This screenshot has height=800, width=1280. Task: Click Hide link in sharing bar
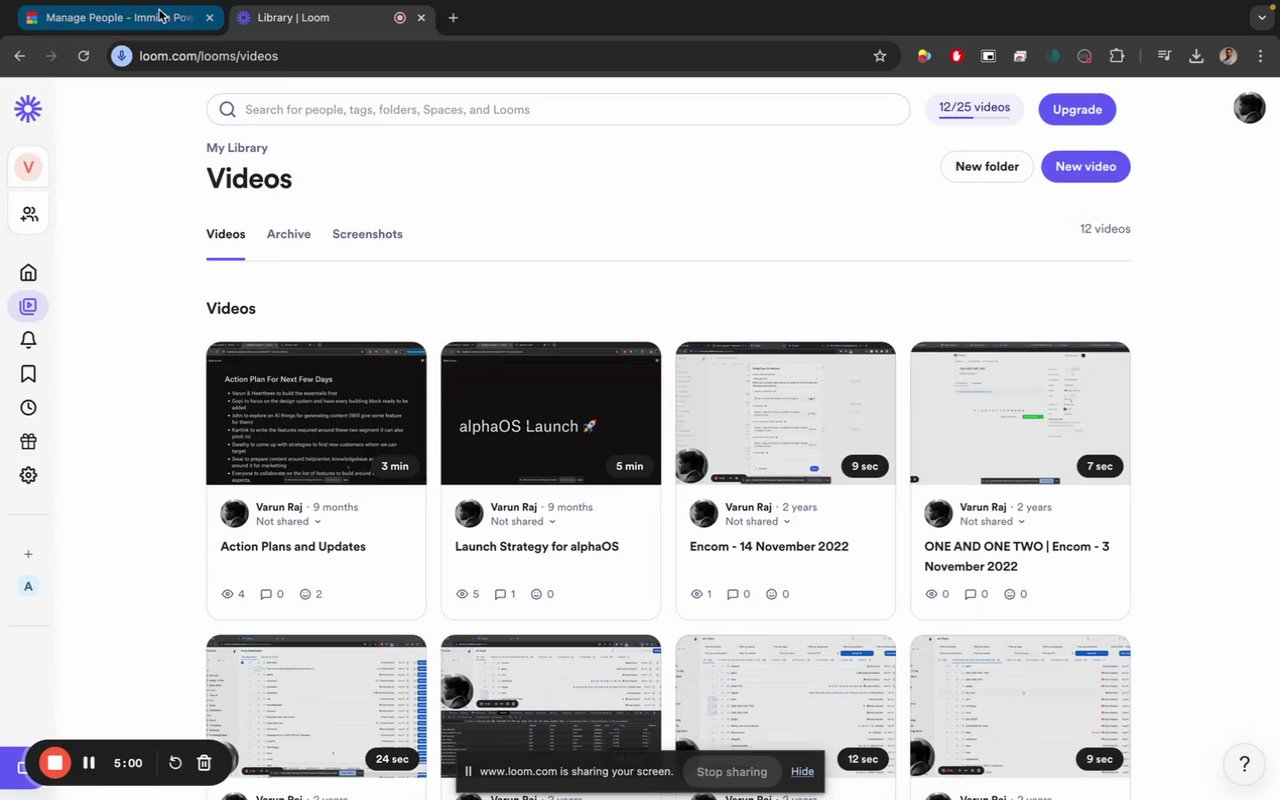[802, 771]
